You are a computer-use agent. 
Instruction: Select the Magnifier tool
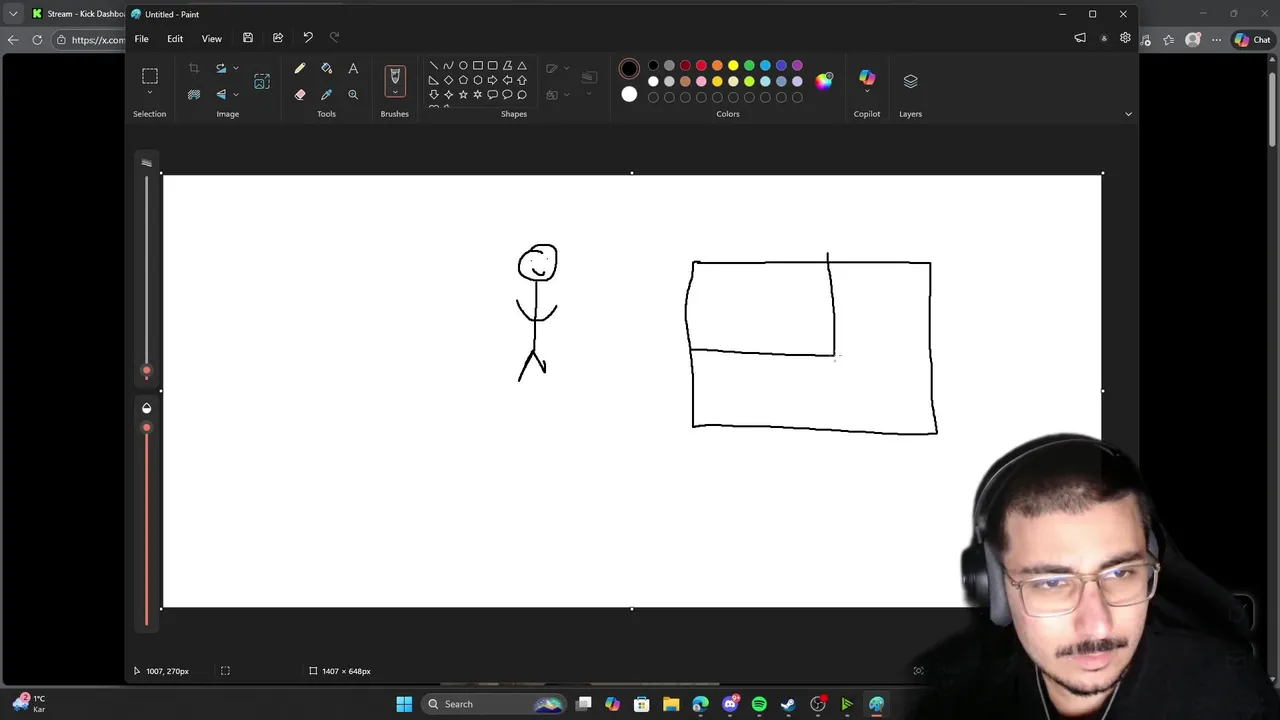353,94
